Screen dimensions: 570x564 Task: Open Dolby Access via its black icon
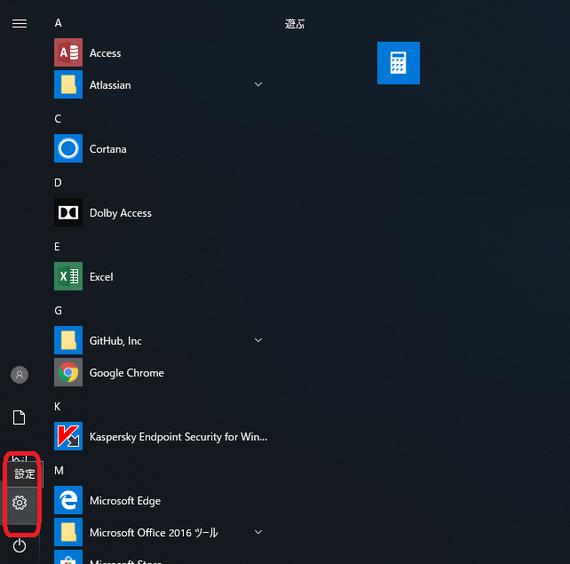pyautogui.click(x=68, y=212)
